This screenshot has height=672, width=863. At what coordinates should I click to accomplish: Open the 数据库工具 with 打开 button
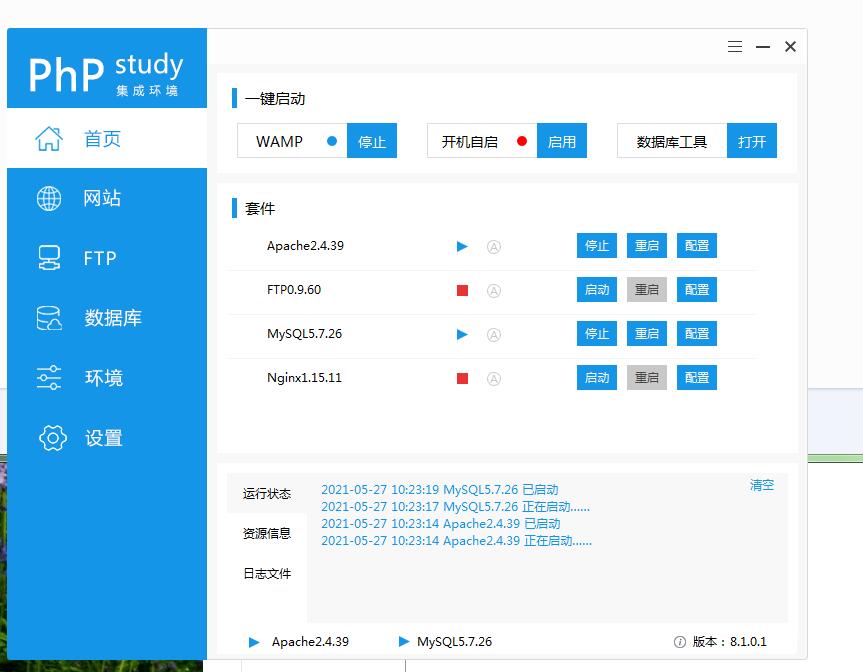pyautogui.click(x=752, y=141)
